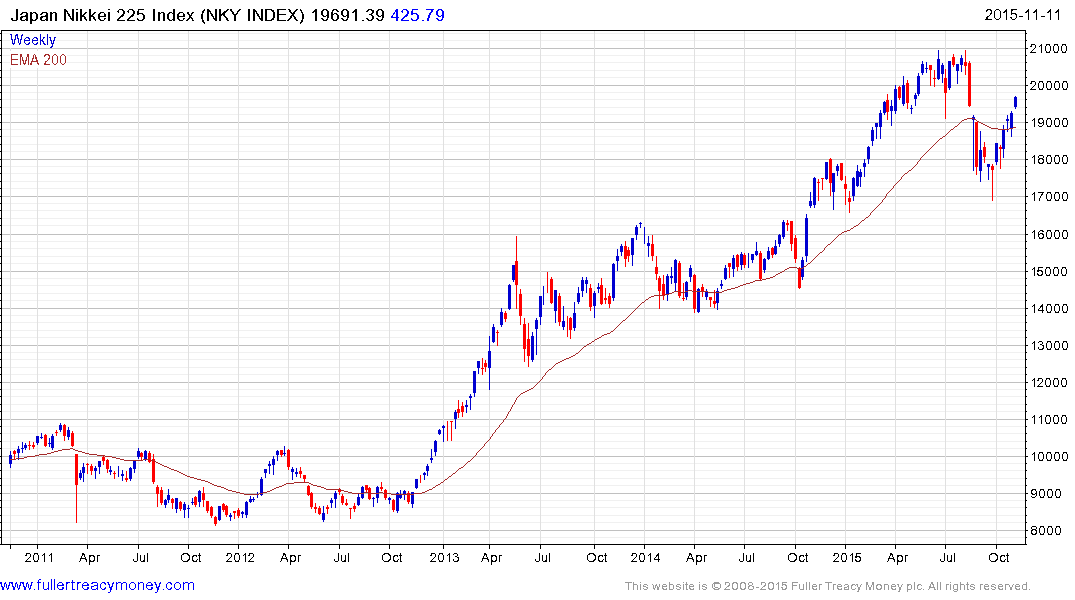
Task: Click the 10000 price axis label
Action: pyautogui.click(x=1048, y=457)
